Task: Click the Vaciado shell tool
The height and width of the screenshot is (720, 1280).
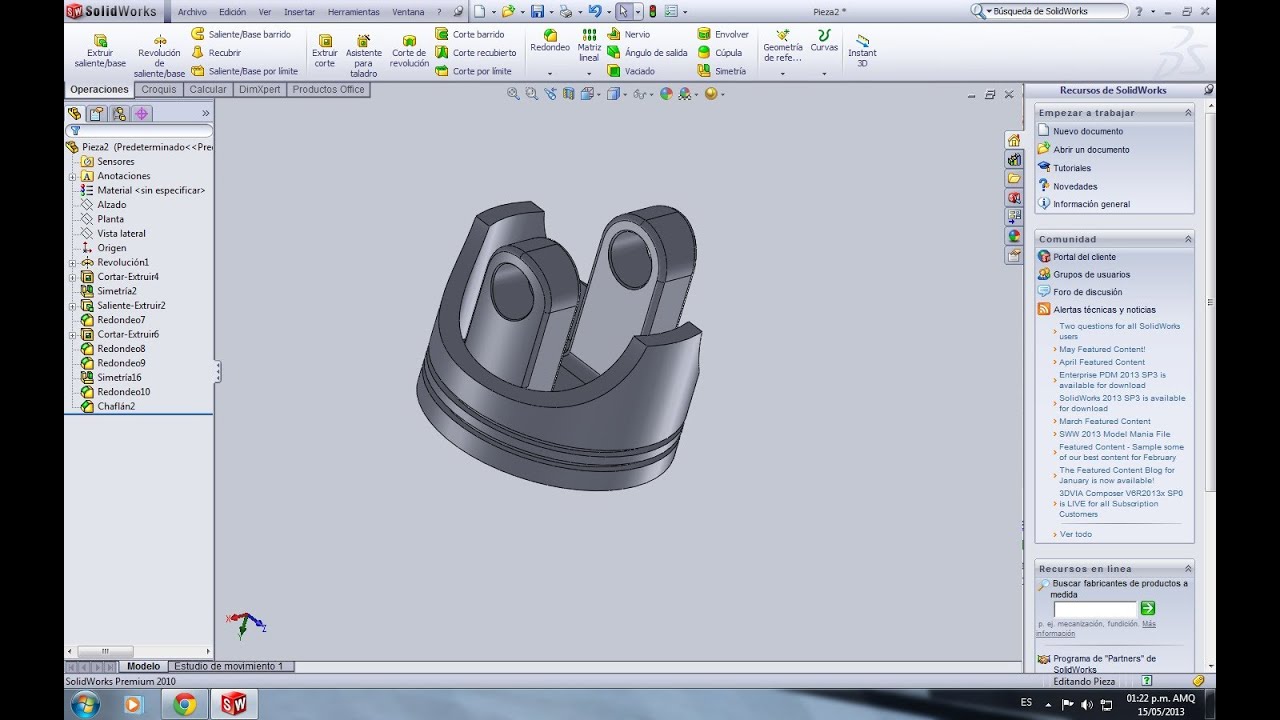Action: coord(631,71)
